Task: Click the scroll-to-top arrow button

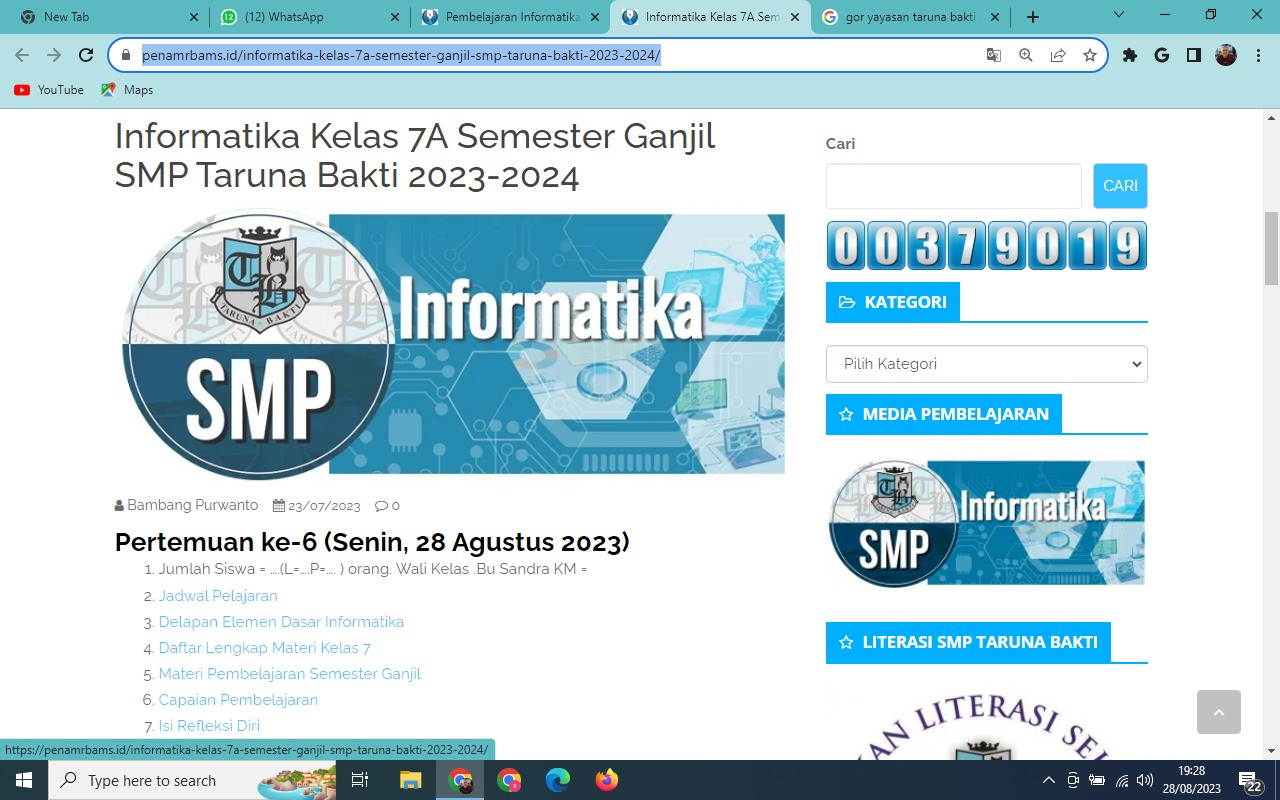Action: click(1218, 712)
